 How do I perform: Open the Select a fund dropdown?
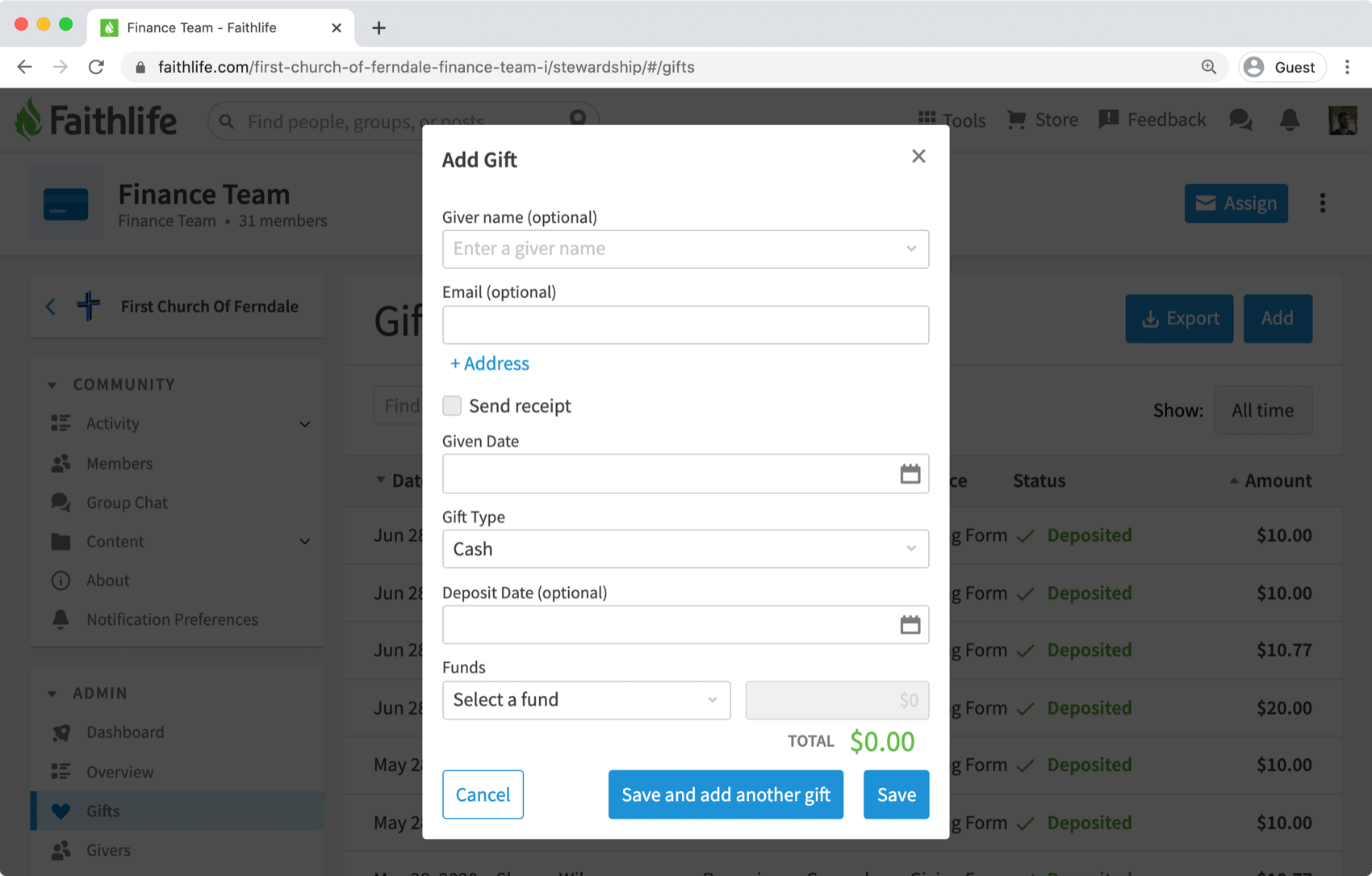click(586, 700)
